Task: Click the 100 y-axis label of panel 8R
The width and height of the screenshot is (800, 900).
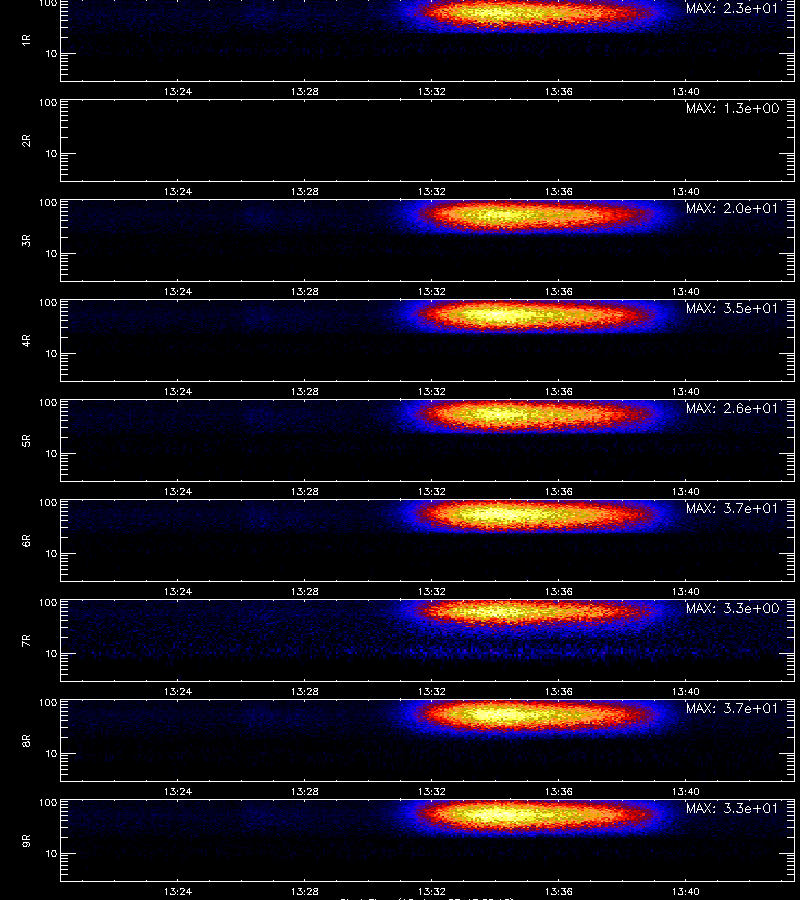Action: [x=48, y=703]
